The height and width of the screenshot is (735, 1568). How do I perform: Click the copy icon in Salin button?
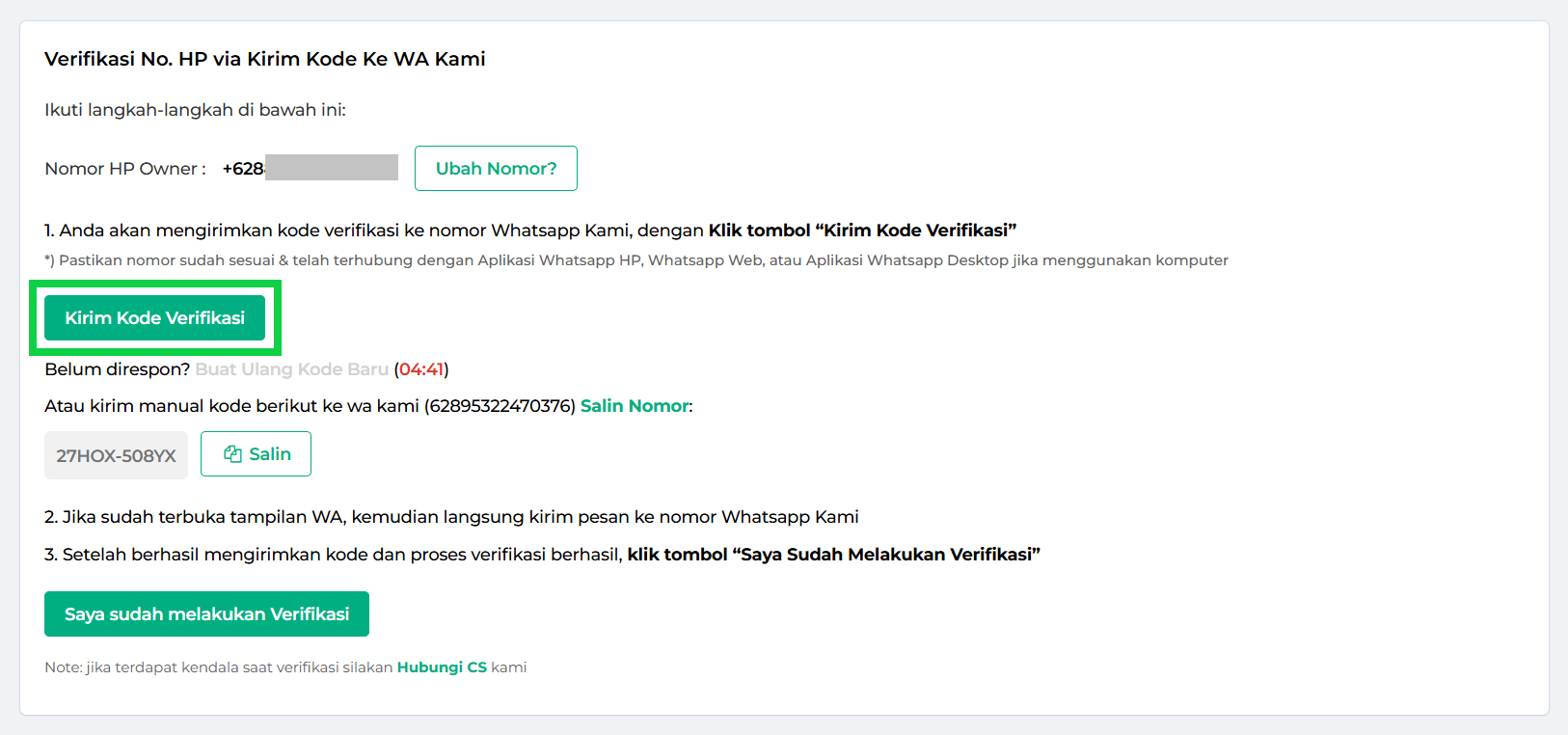(x=232, y=454)
